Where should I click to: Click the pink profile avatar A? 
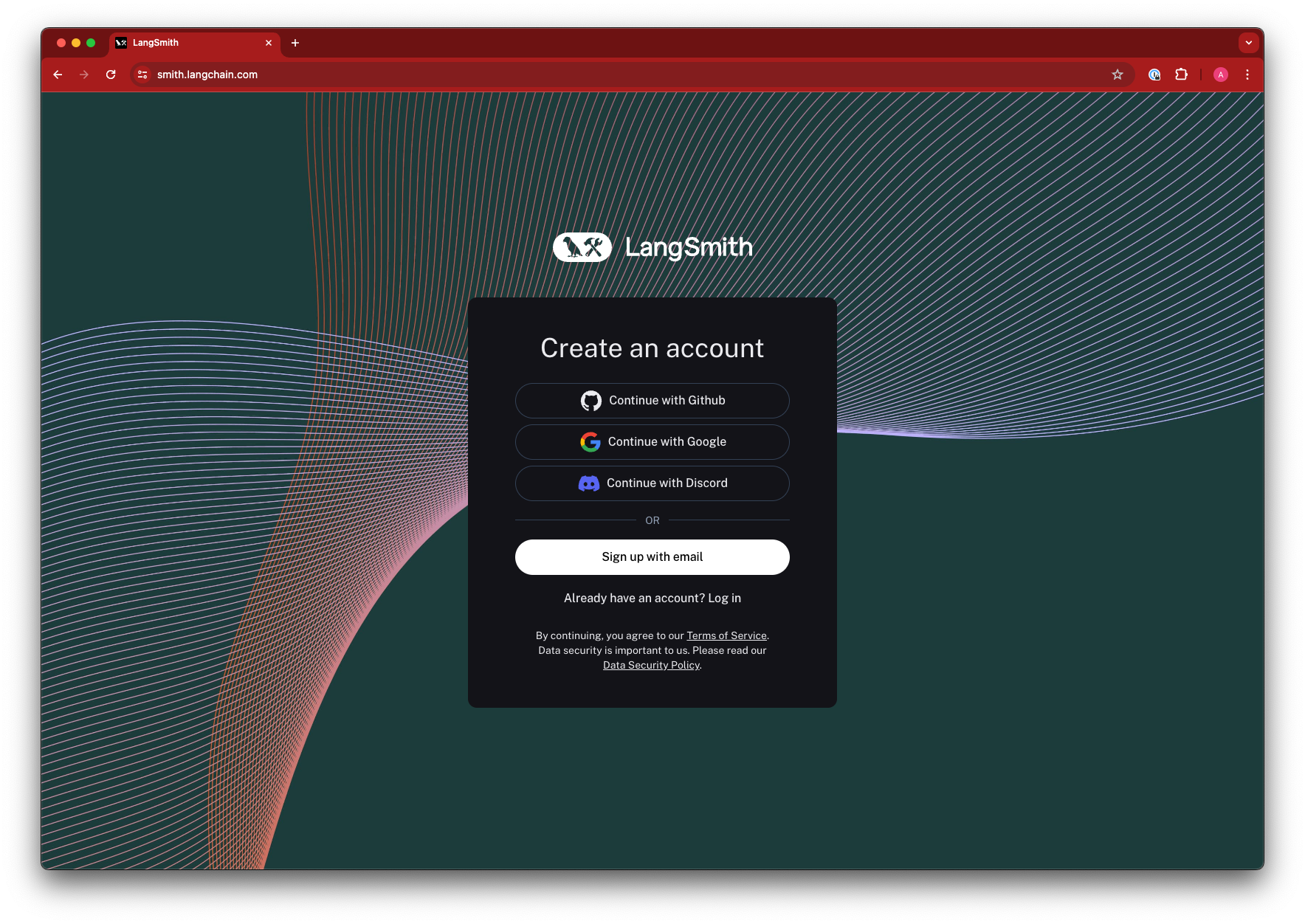(1221, 75)
